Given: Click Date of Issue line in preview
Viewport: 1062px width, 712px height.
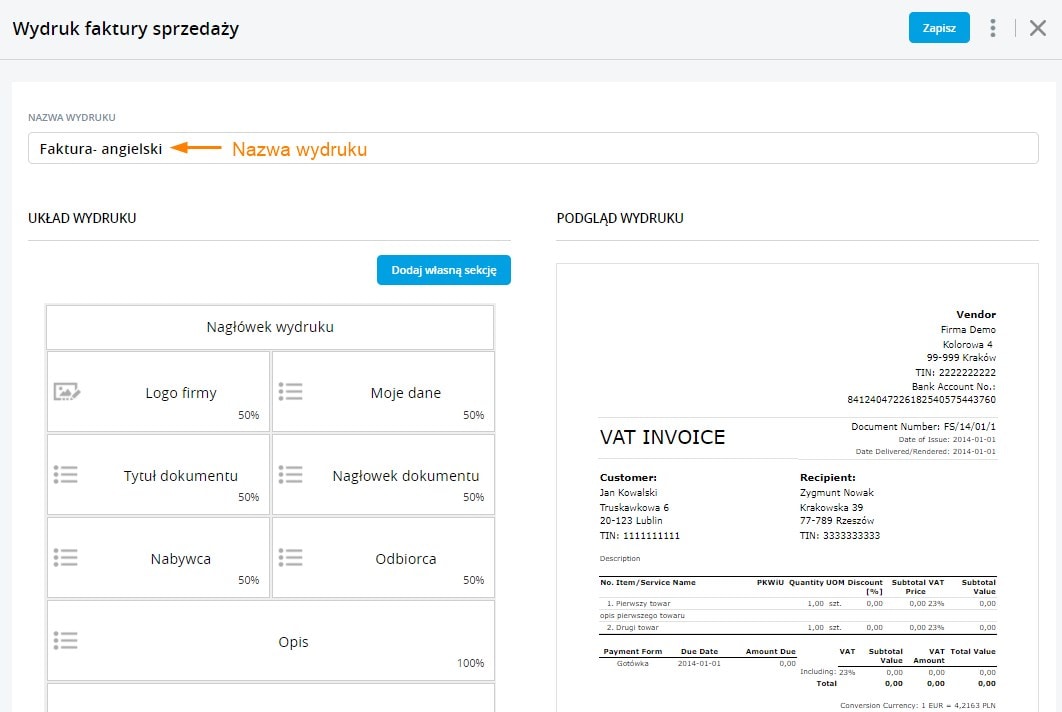Looking at the screenshot, I should point(947,440).
